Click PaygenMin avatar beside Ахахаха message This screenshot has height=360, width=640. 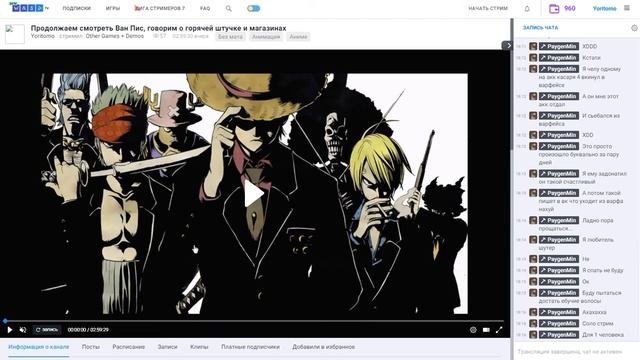[533, 312]
